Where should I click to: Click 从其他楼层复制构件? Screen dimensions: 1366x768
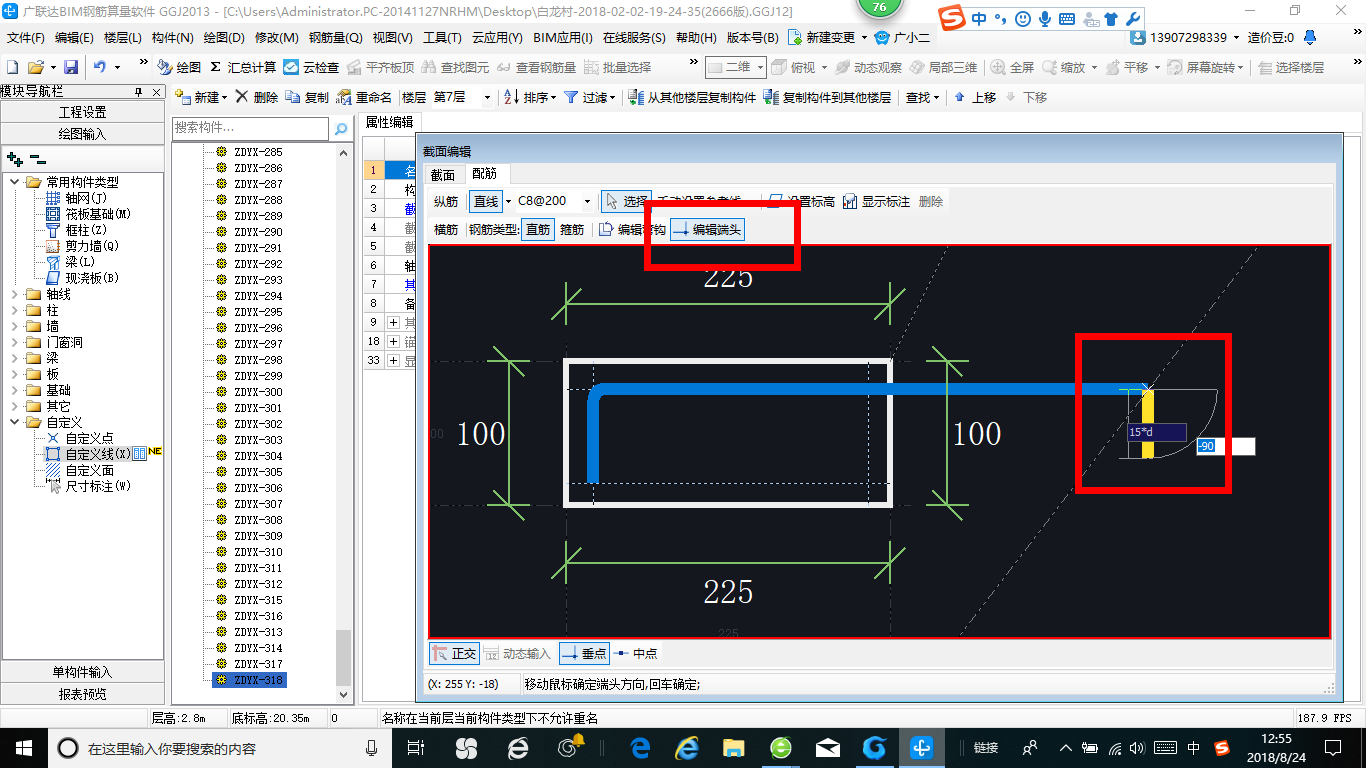692,97
